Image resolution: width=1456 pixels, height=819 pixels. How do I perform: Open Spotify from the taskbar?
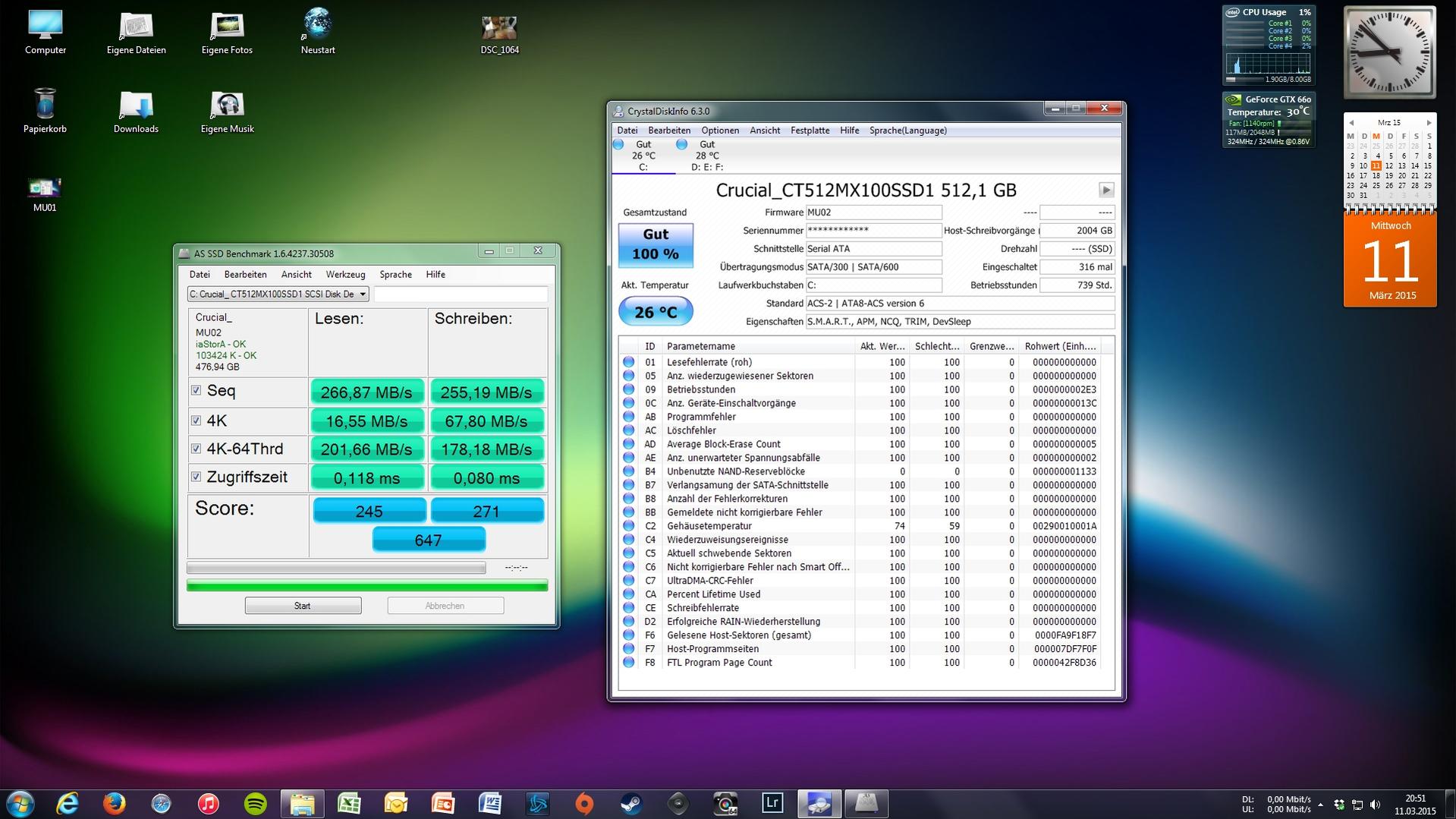[x=256, y=803]
